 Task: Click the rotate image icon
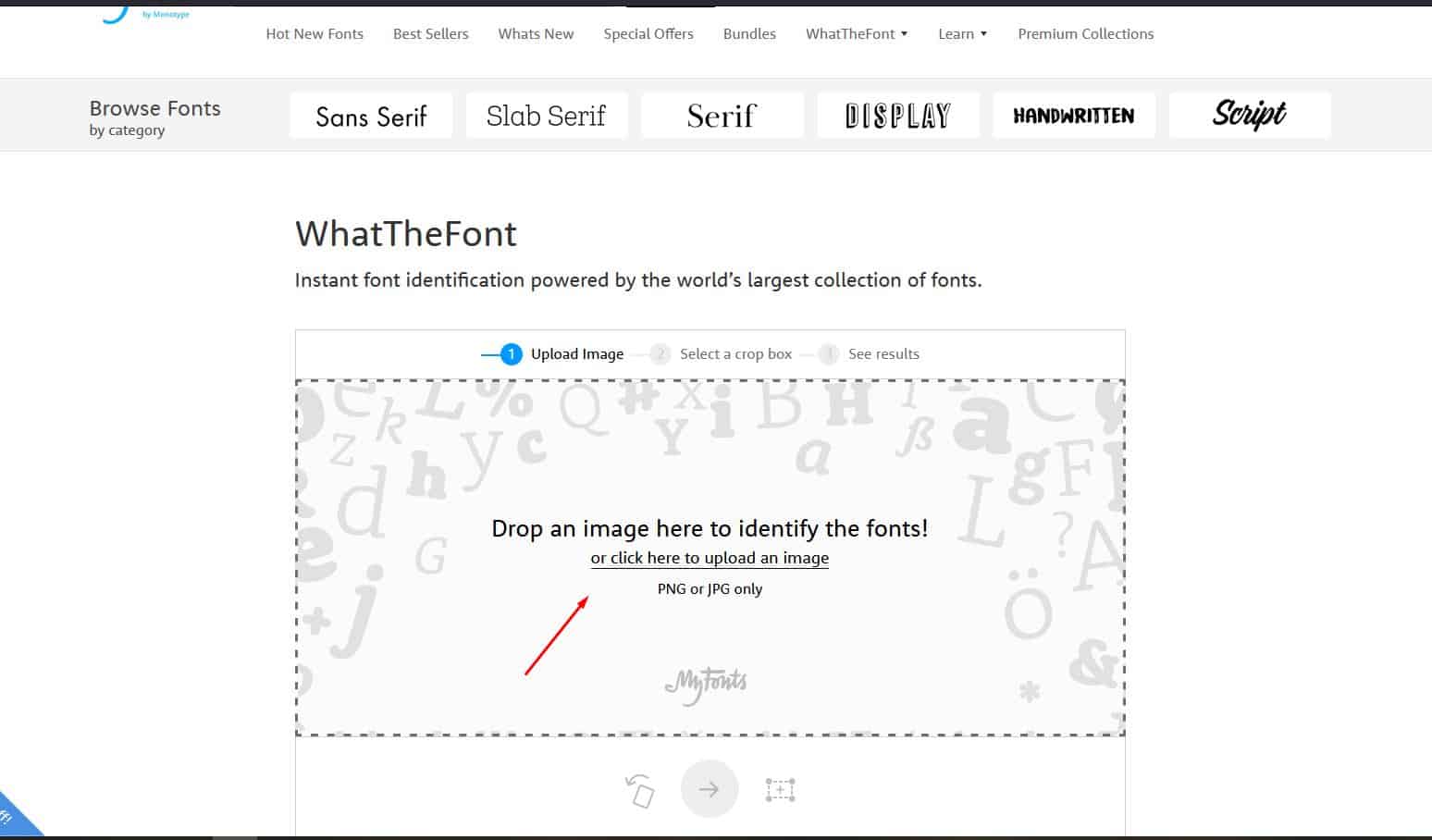[x=639, y=791]
